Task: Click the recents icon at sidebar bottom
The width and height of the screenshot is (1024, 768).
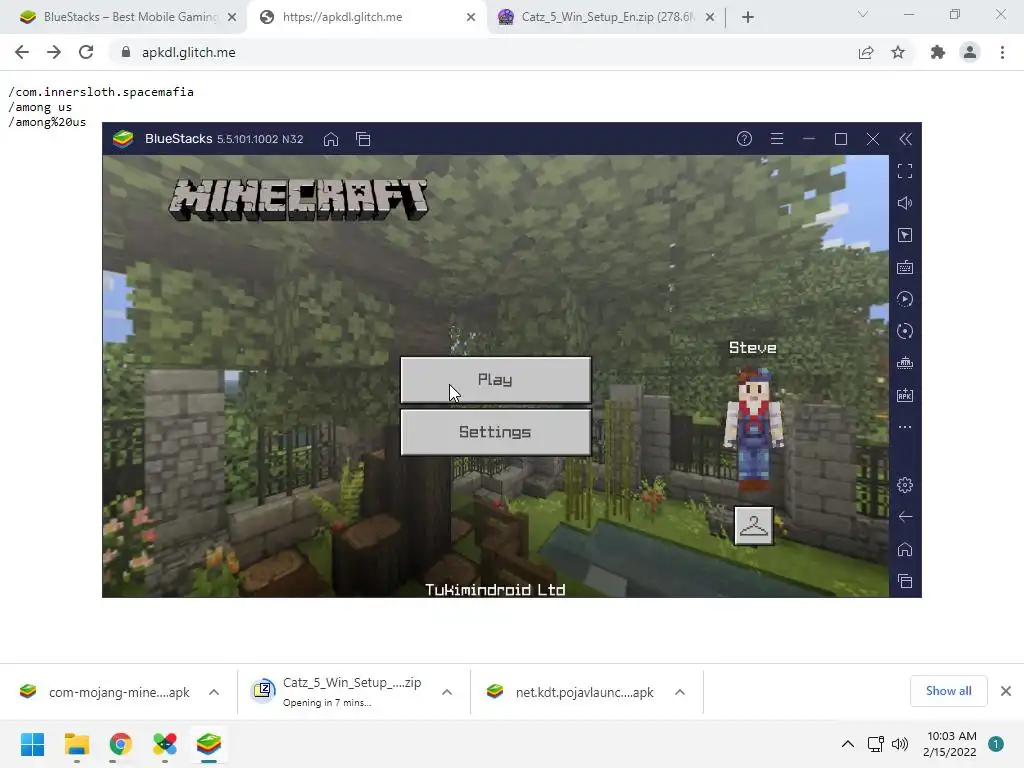Action: (x=905, y=581)
